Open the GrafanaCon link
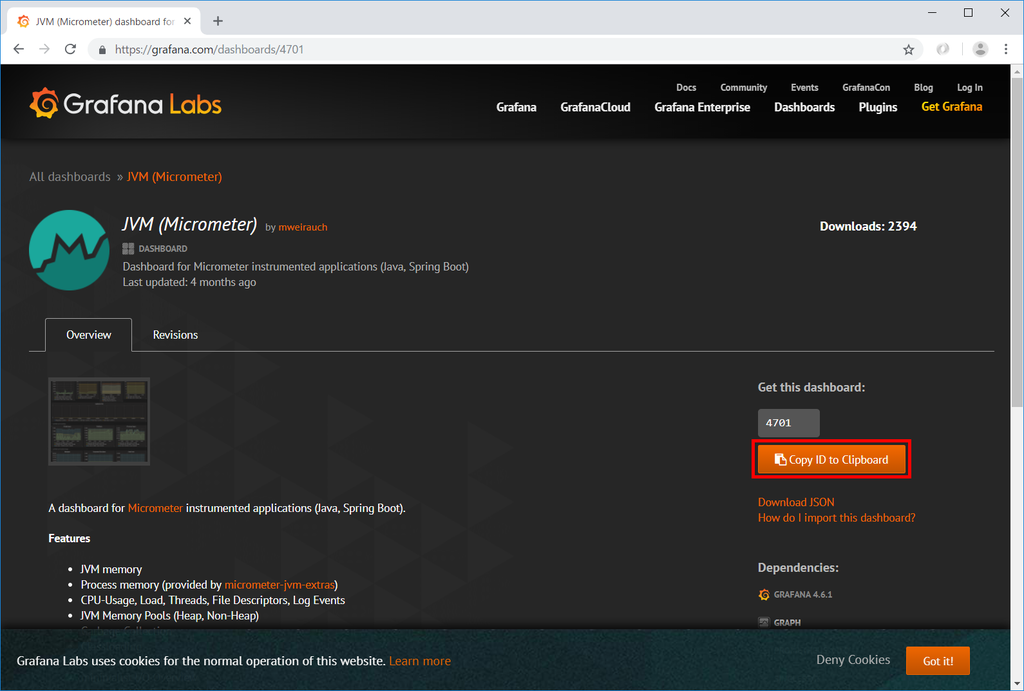Viewport: 1024px width, 691px height. coord(866,88)
